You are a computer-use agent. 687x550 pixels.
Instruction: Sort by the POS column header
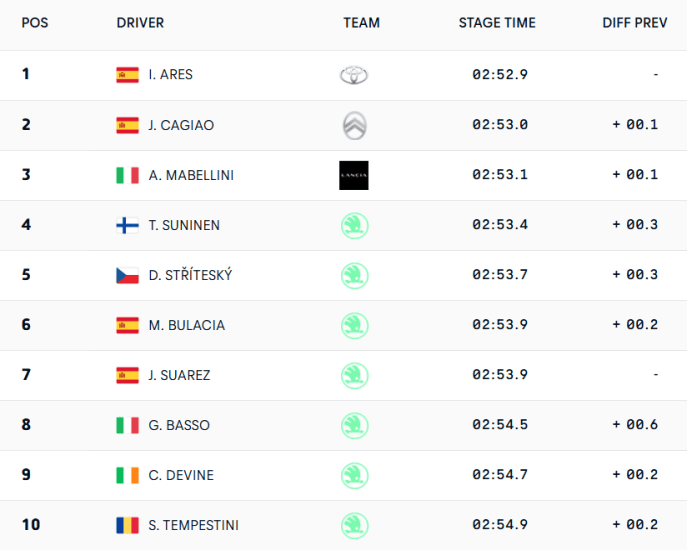[x=35, y=23]
